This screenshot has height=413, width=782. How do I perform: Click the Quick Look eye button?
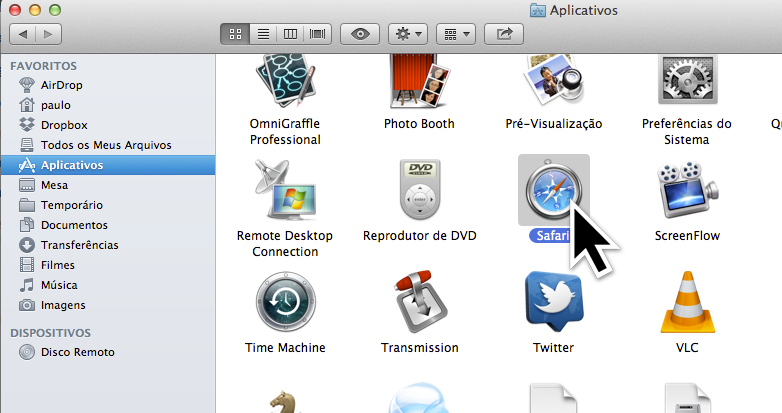tap(360, 34)
